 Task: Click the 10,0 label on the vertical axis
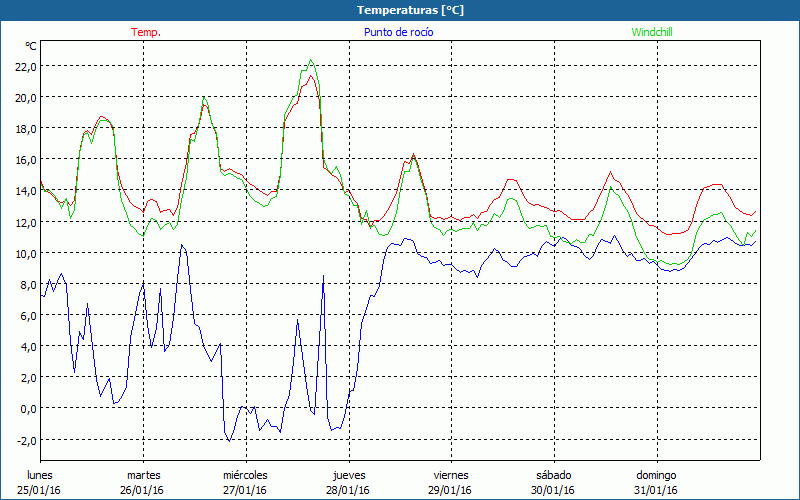pos(24,253)
